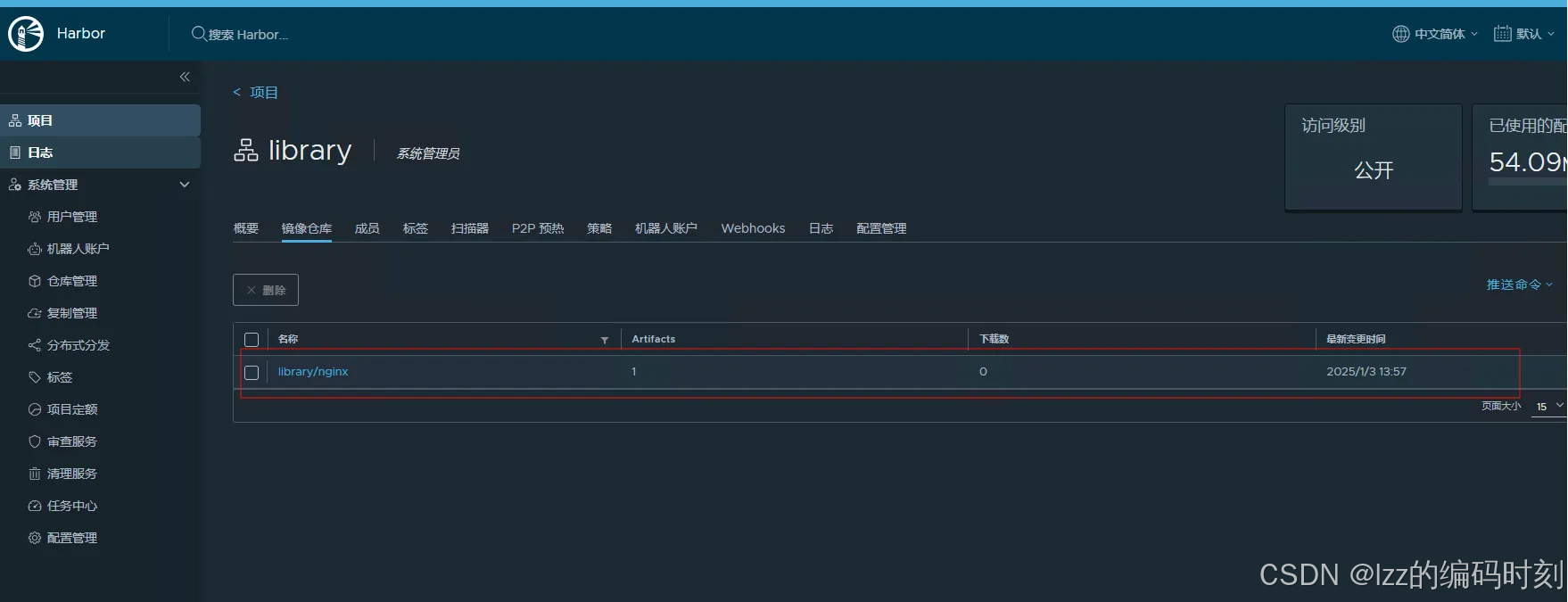Screen dimensions: 1568x602
Task: Click the 项目 sidebar icon
Action: coord(15,120)
